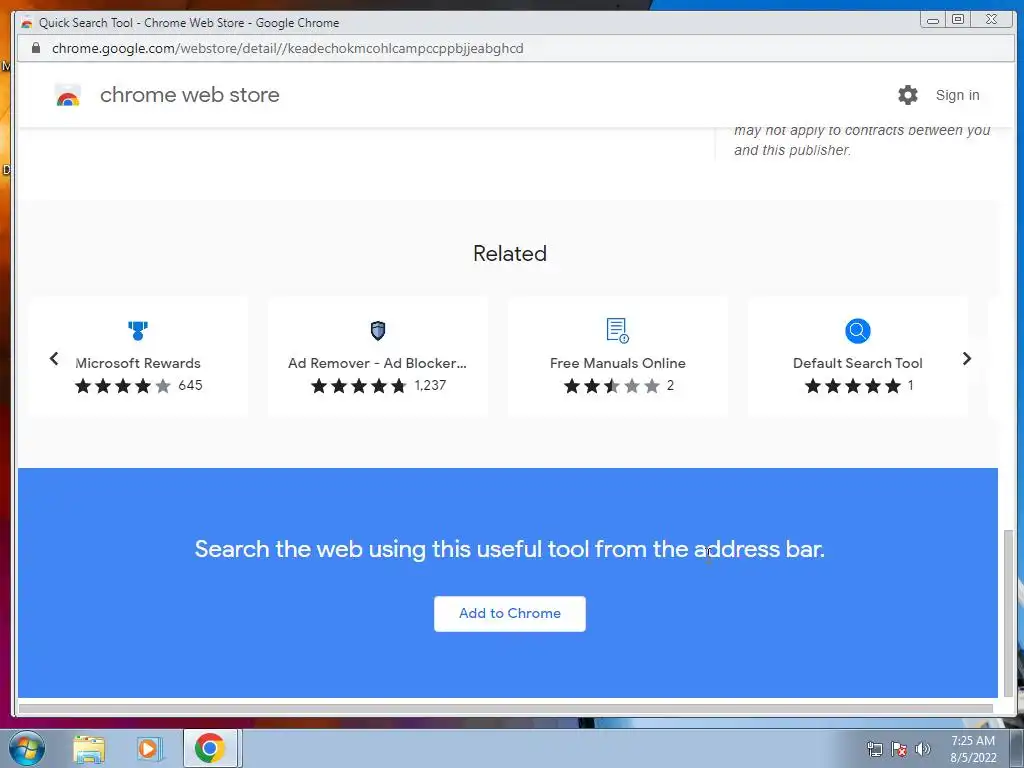Close the Chrome window
The image size is (1024, 768).
[991, 20]
